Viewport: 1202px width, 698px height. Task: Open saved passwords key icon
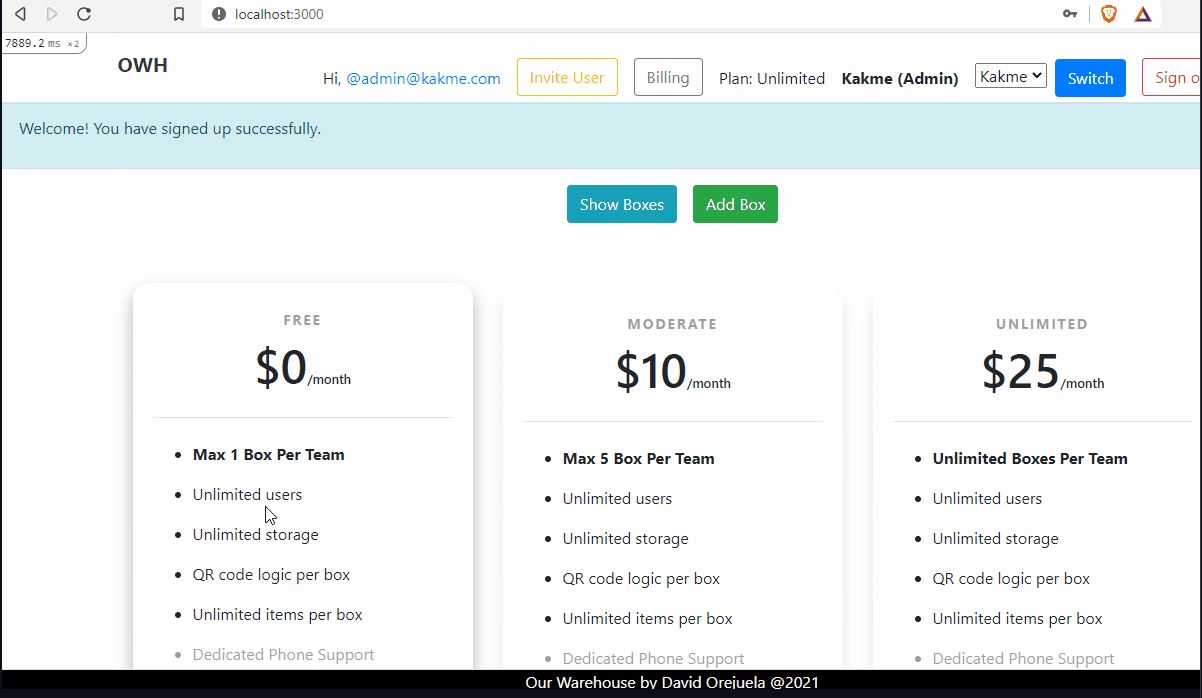pos(1070,14)
